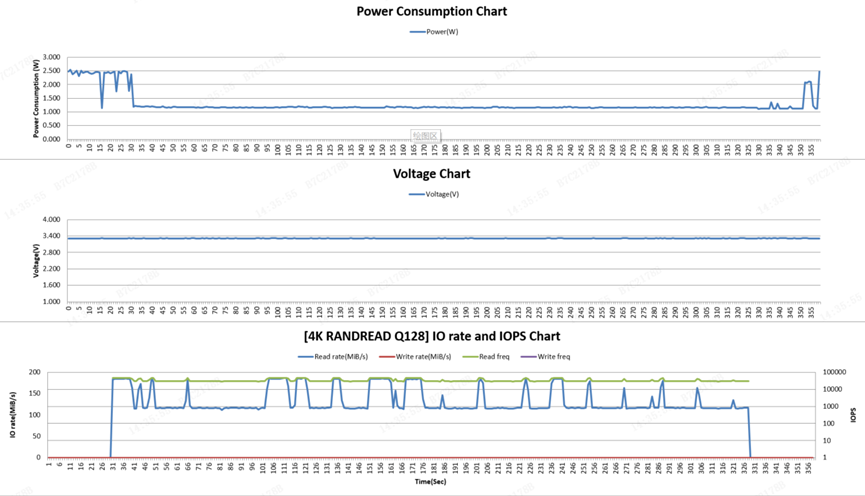The image size is (865, 496).
Task: Select the Time(Sec) horizontal axis title
Action: 430,482
